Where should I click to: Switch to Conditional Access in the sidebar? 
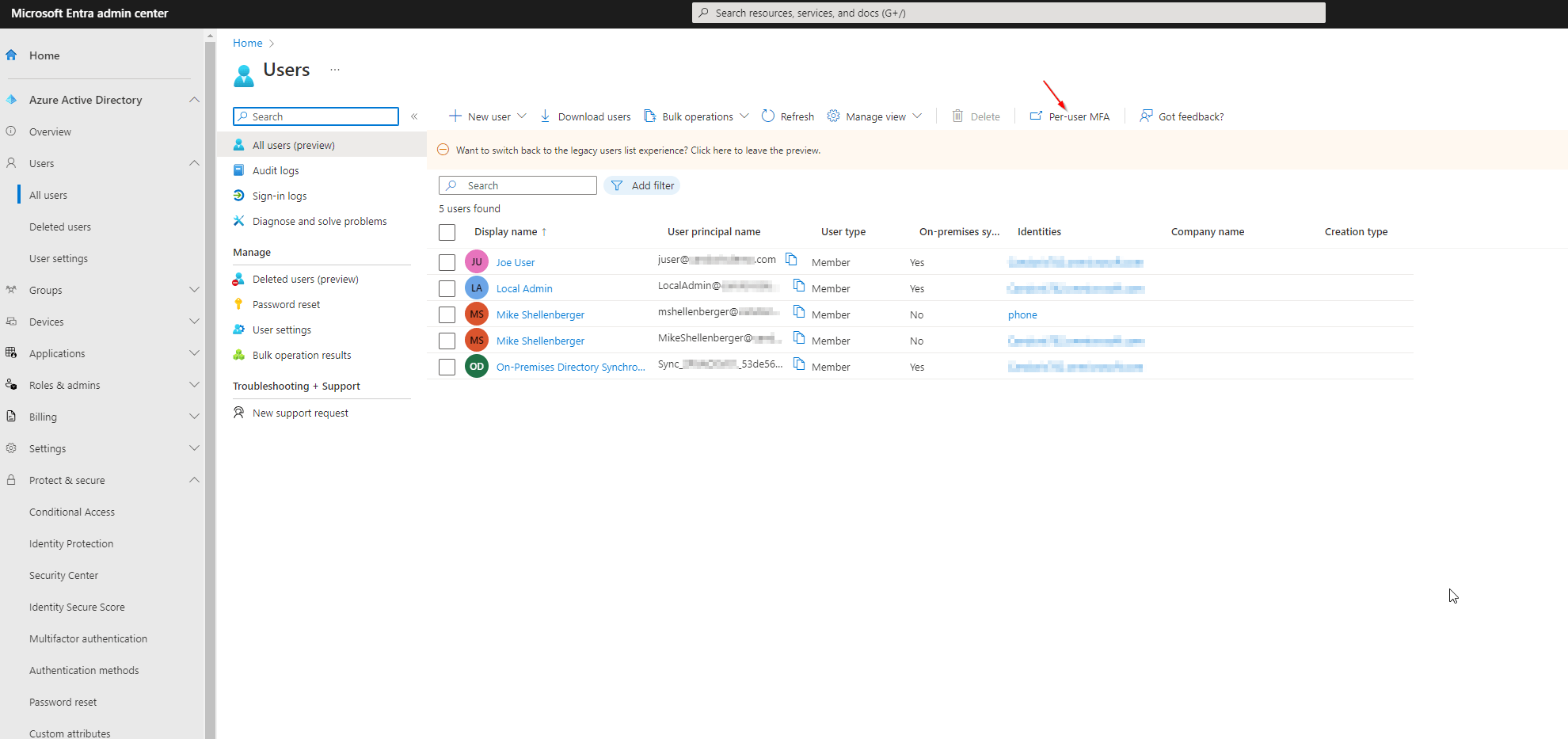click(x=71, y=511)
